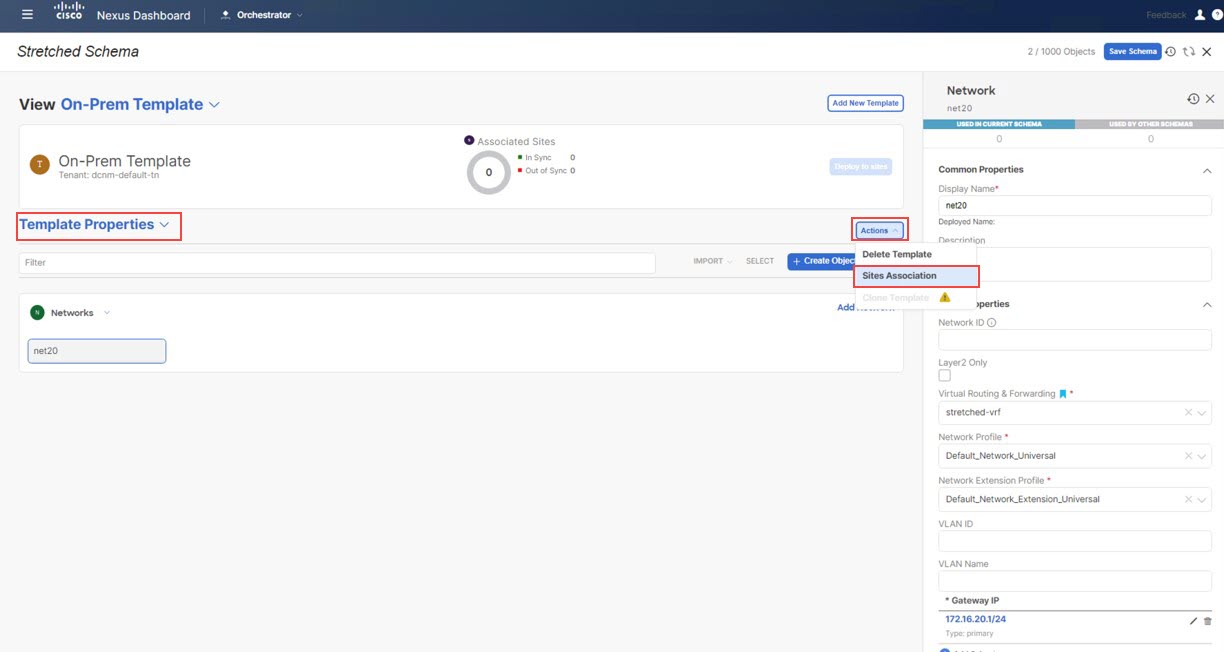Open the Network Extension Profile dropdown
1224x652 pixels.
point(1203,499)
